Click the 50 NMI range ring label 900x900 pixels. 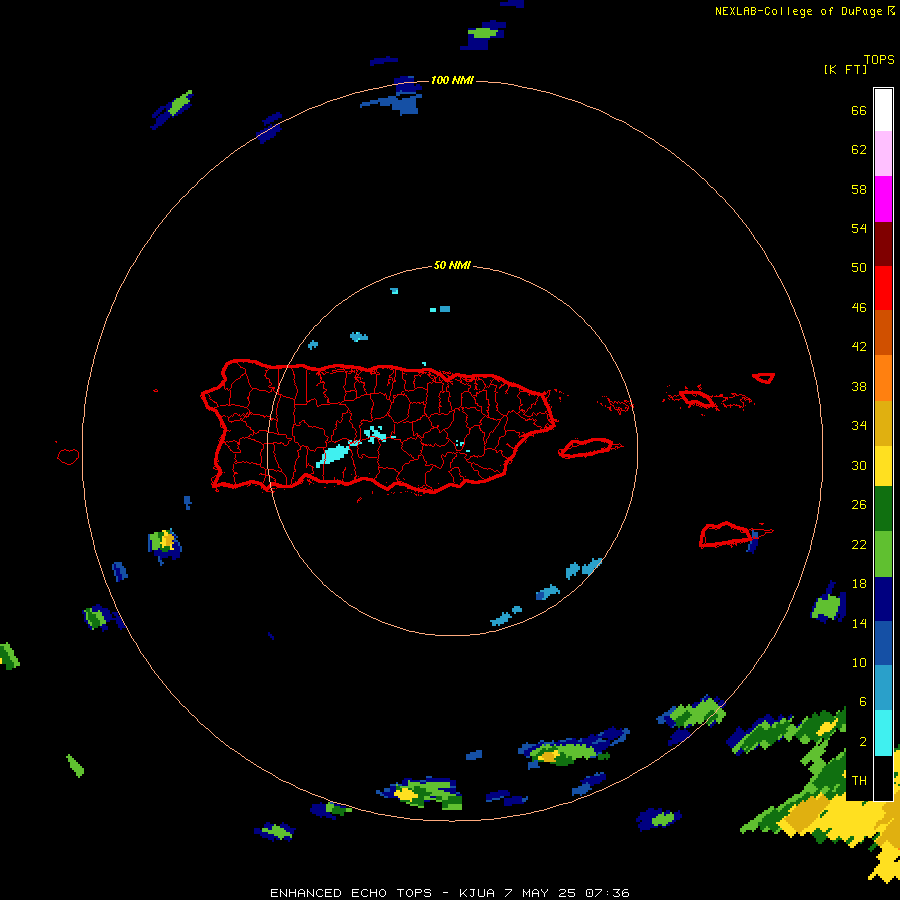(452, 265)
